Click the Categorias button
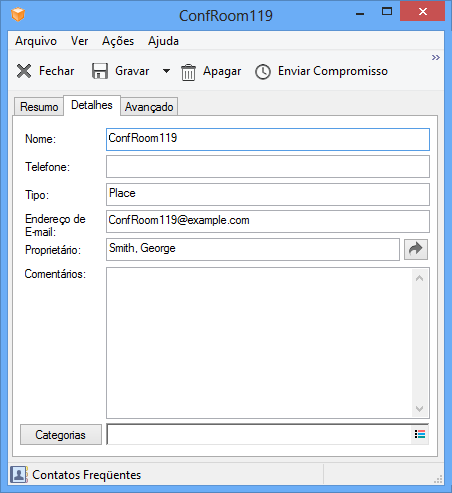This screenshot has width=452, height=493. [x=61, y=434]
